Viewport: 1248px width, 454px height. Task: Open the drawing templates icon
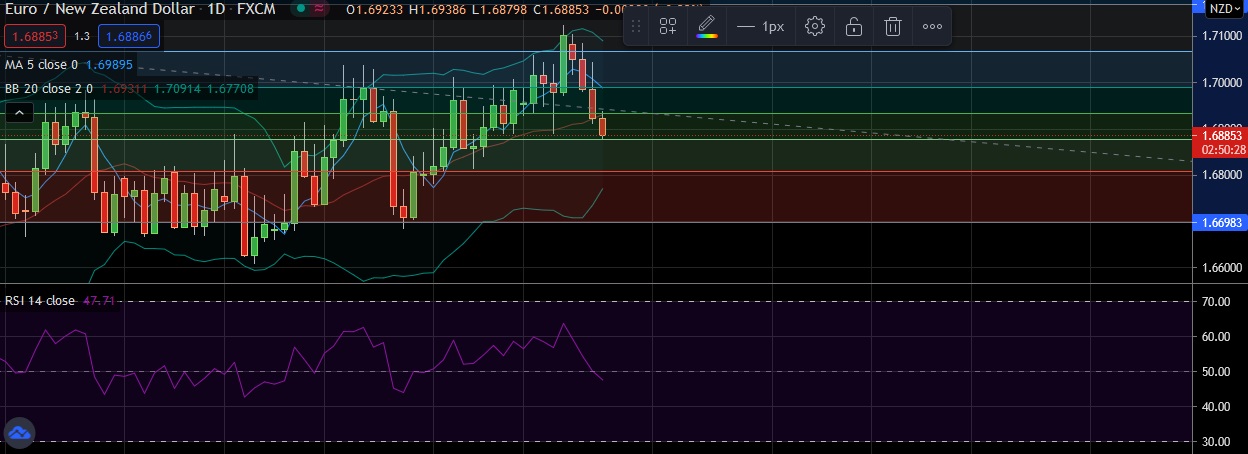coord(668,27)
